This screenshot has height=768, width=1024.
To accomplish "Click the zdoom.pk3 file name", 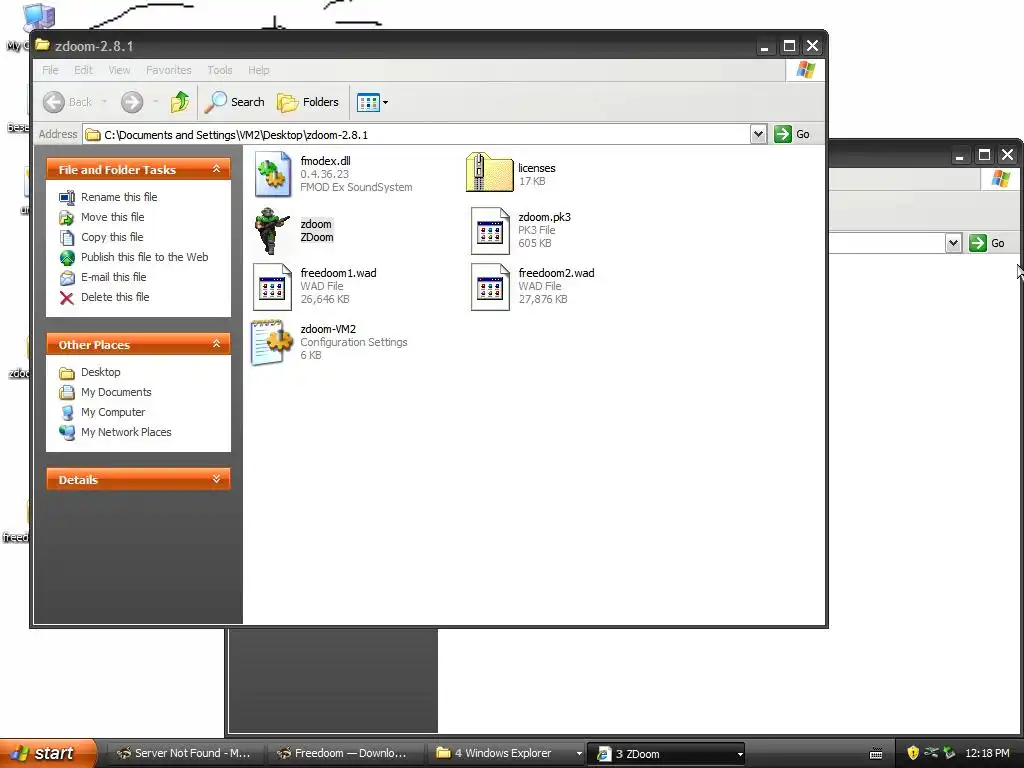I will point(545,217).
